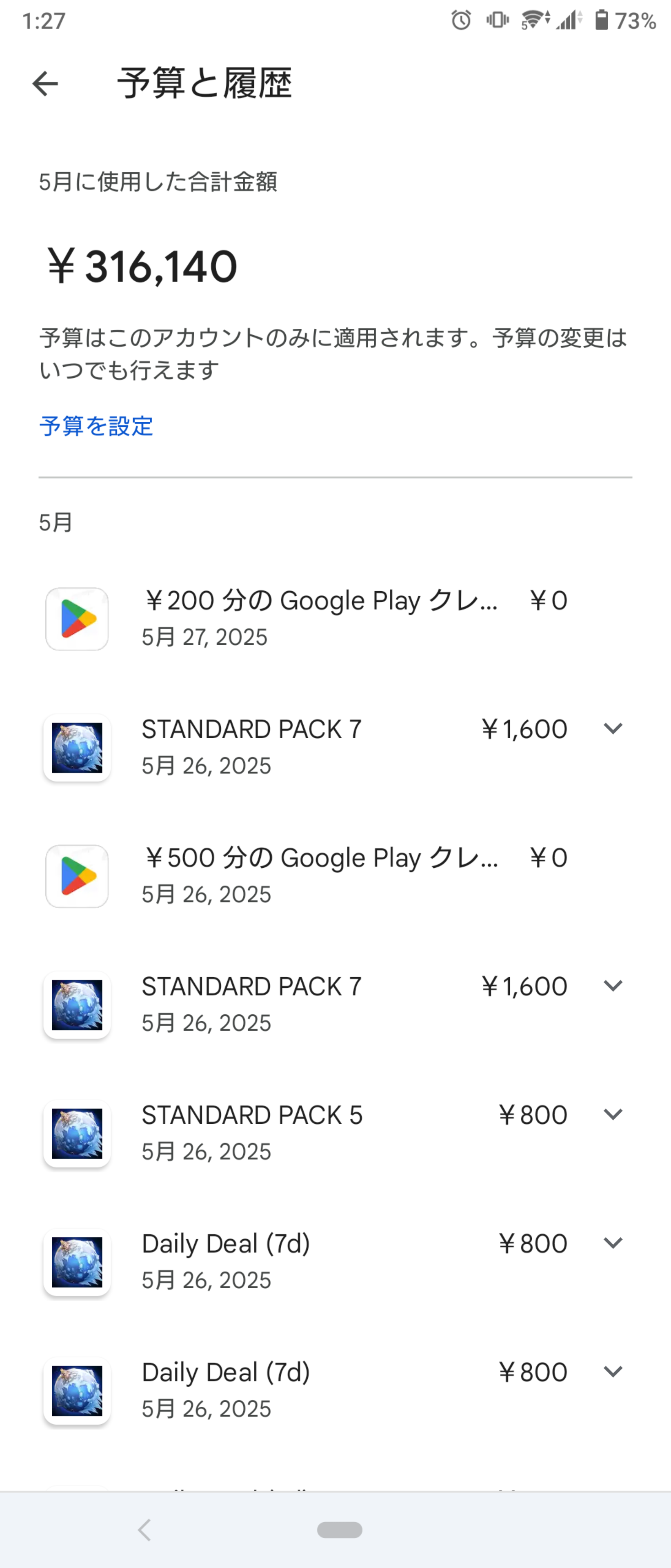Tap the ¥316,140 total spending amount
The width and height of the screenshot is (671, 1568).
pyautogui.click(x=142, y=267)
